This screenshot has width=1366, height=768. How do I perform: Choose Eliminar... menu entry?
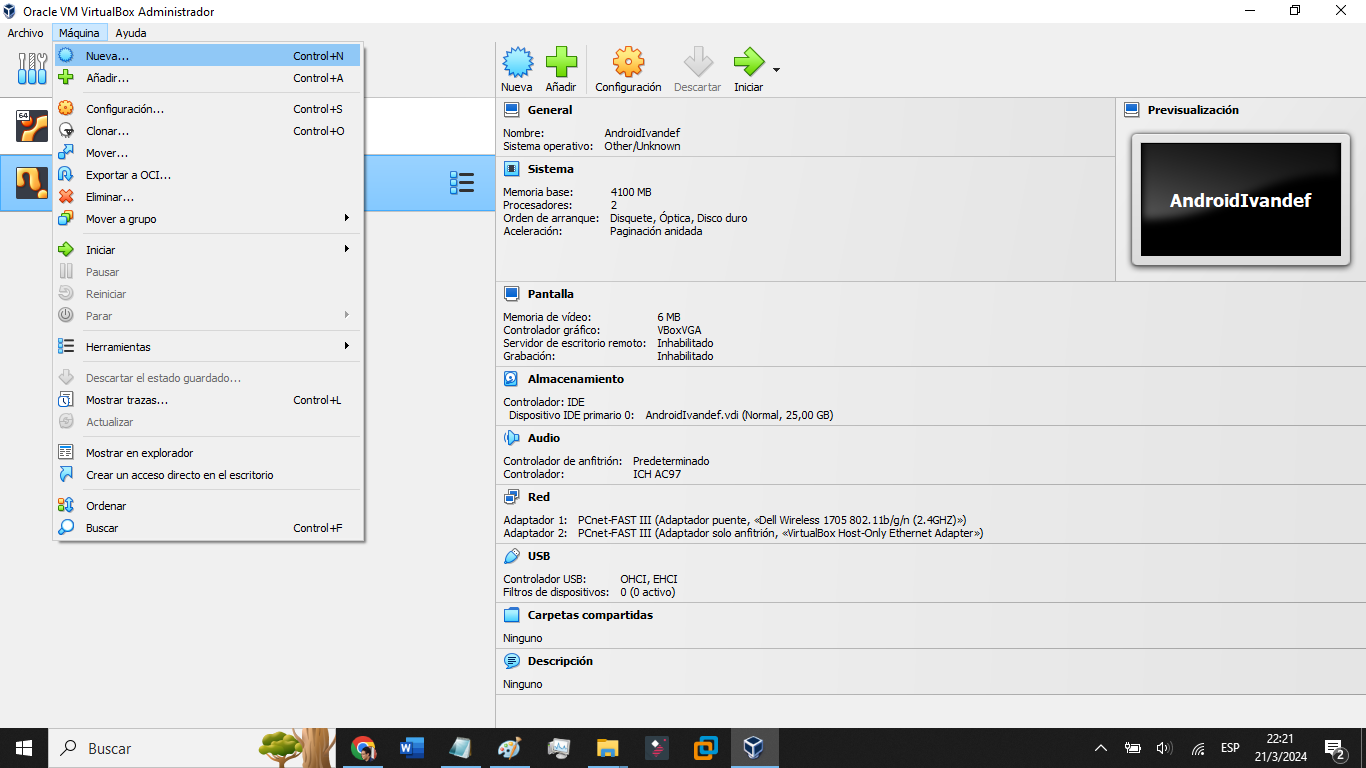coord(208,197)
